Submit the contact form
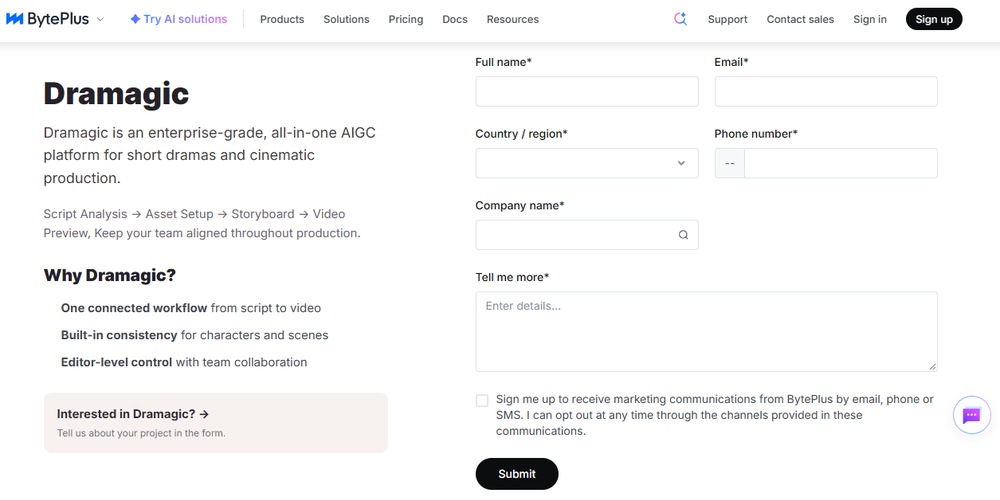This screenshot has width=1000, height=500. pos(517,474)
